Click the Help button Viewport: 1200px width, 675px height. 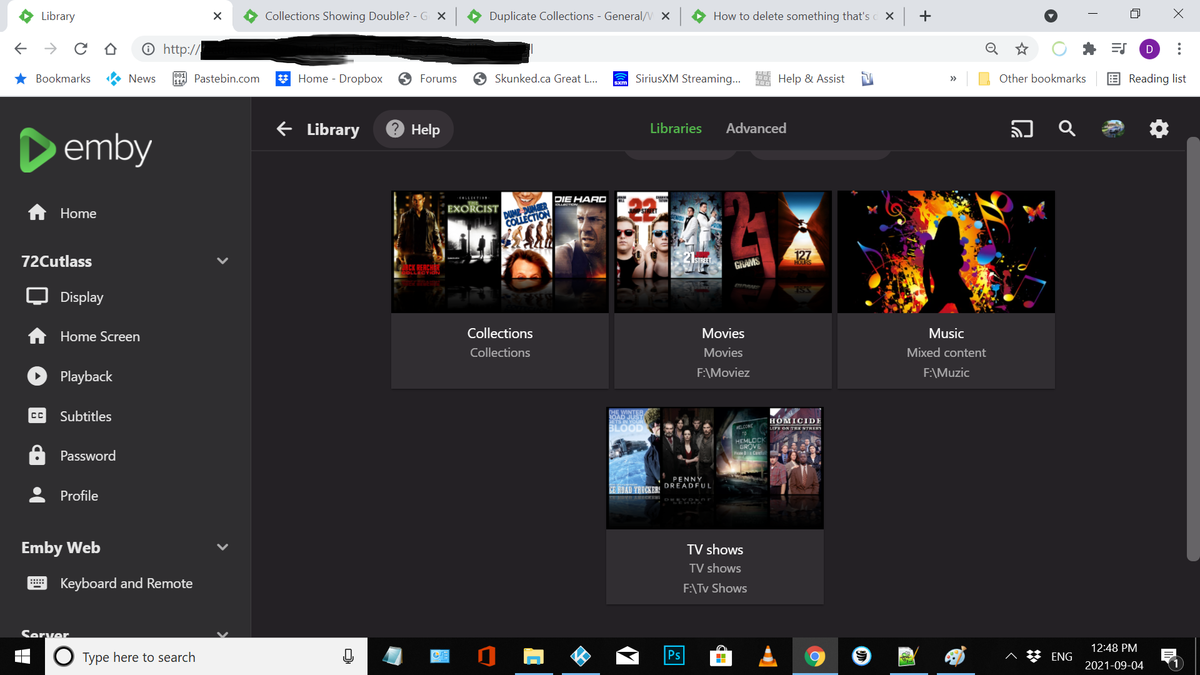coord(413,129)
